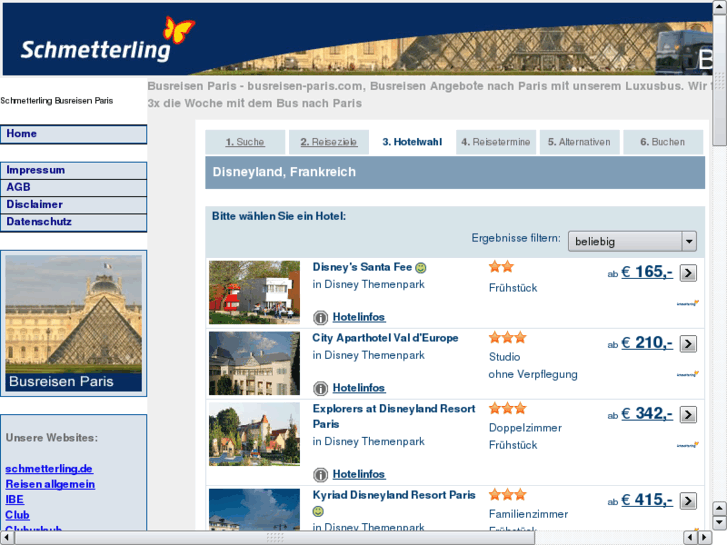Click arrow button next to € 415,- price

688,501
